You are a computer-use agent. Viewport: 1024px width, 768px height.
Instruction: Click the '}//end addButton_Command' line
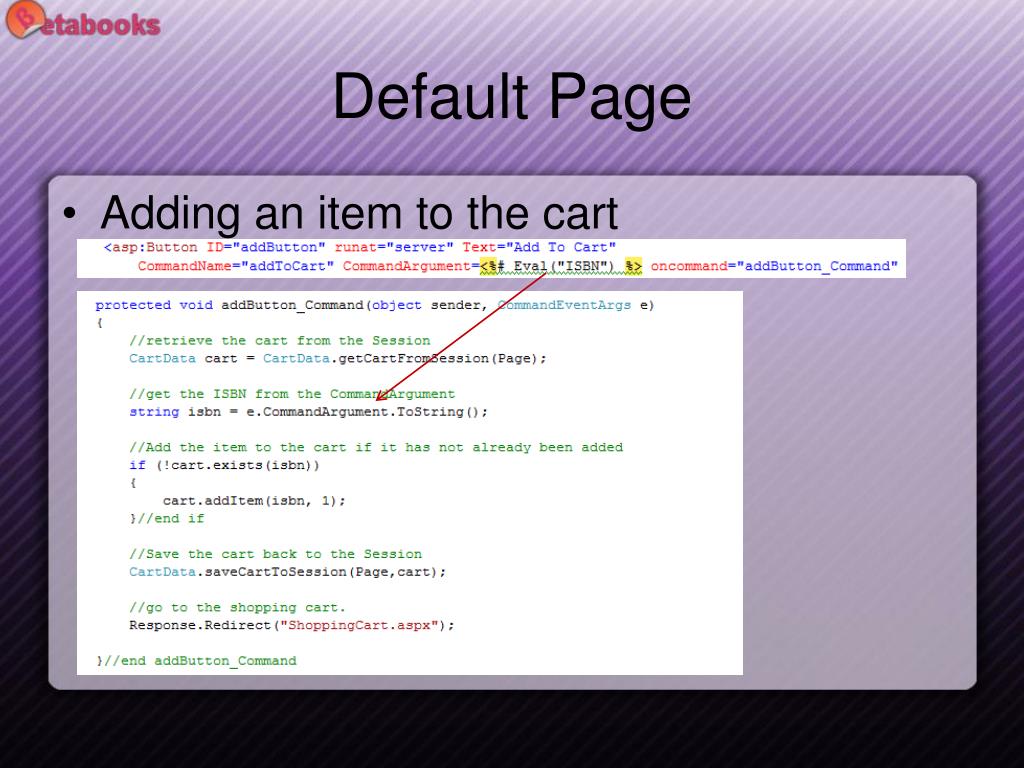tap(196, 661)
